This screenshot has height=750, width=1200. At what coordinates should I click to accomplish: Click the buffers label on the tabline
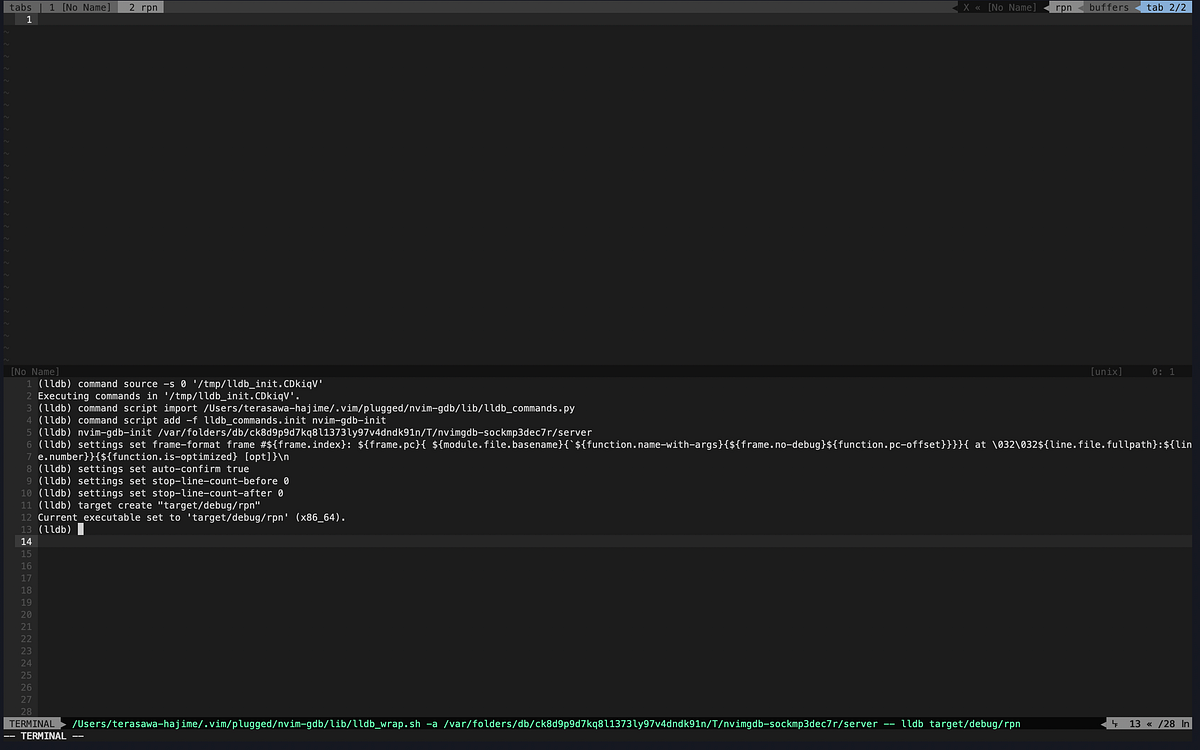[1108, 6]
